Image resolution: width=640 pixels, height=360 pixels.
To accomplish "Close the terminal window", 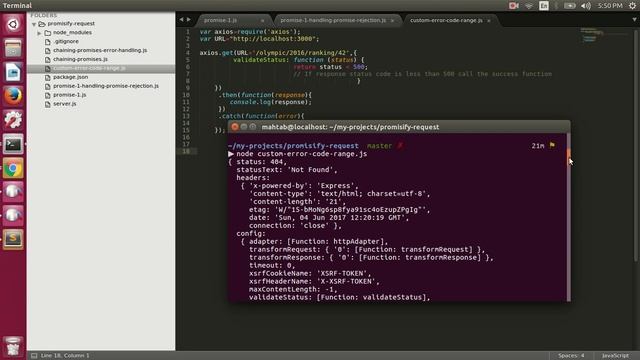I will (235, 127).
